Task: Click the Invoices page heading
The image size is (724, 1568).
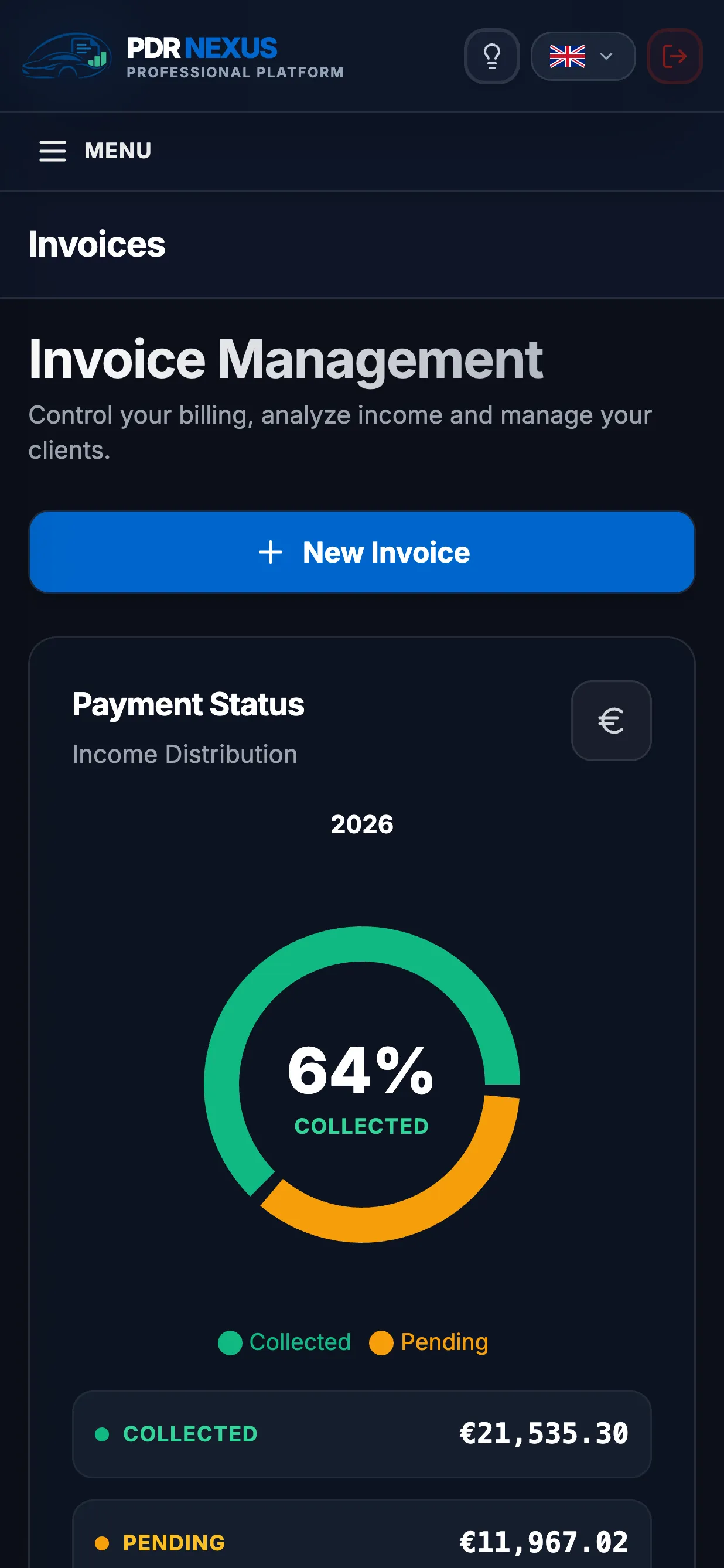Action: pyautogui.click(x=97, y=244)
